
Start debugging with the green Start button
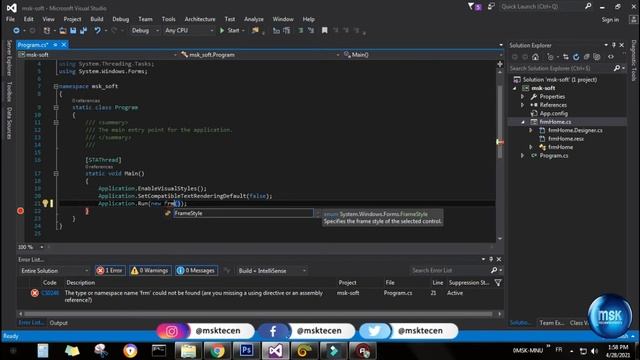(230, 31)
